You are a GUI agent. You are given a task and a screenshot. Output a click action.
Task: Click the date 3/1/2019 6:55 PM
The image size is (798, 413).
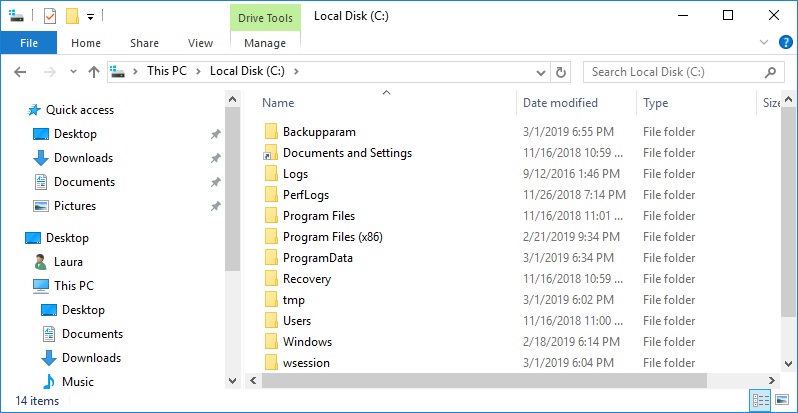click(568, 132)
